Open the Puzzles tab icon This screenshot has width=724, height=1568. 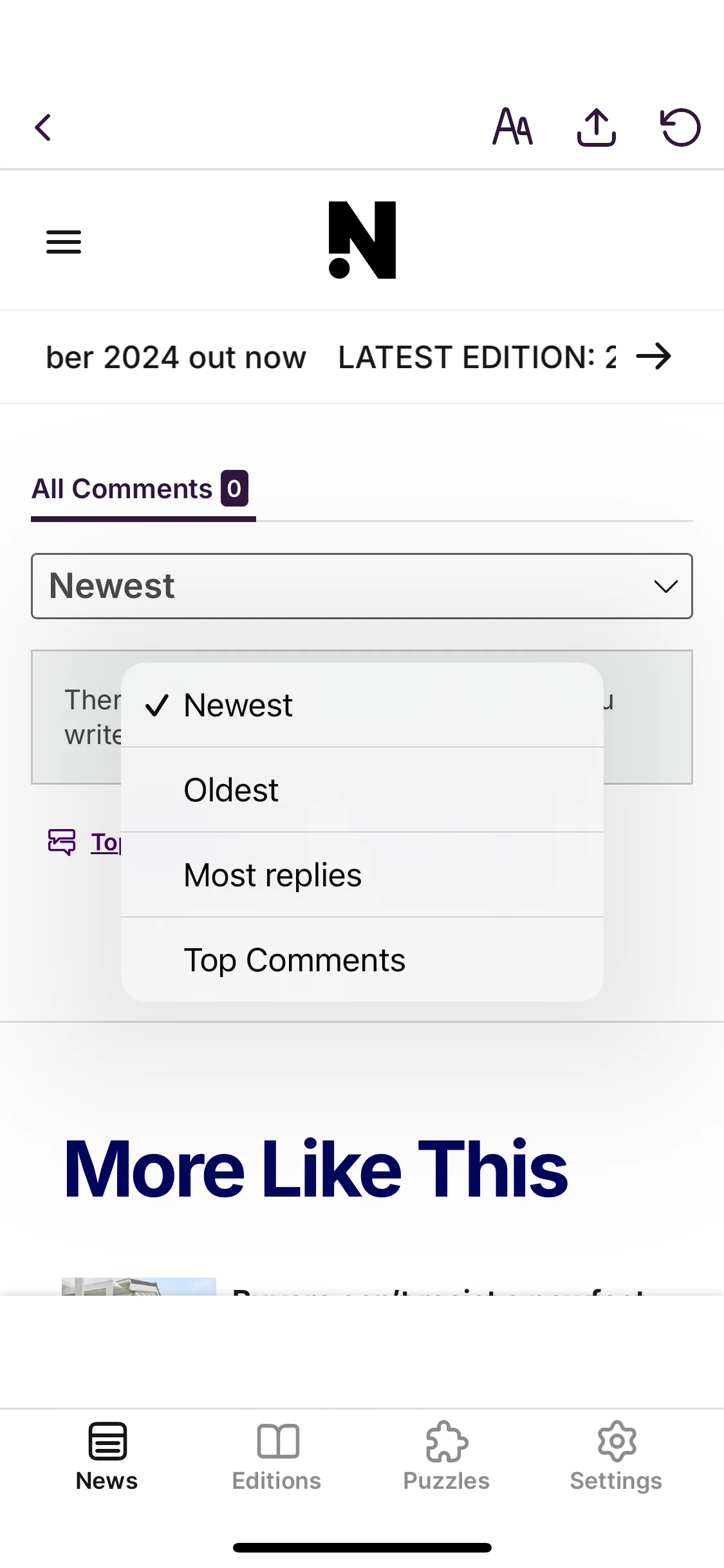pyautogui.click(x=447, y=1442)
